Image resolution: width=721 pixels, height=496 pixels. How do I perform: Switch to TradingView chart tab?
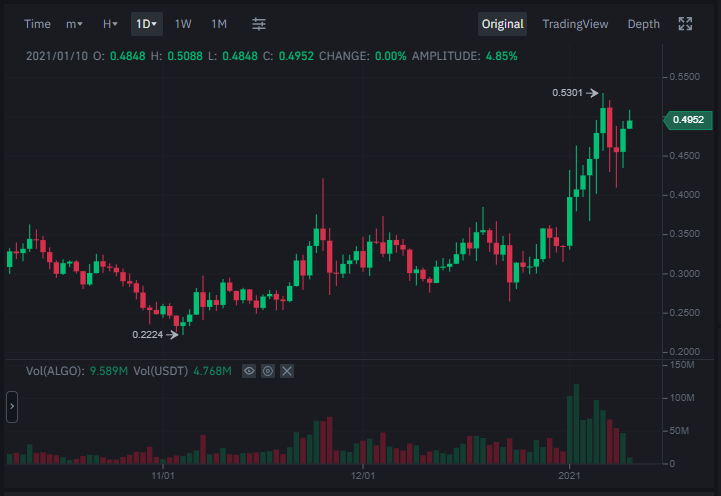(575, 24)
